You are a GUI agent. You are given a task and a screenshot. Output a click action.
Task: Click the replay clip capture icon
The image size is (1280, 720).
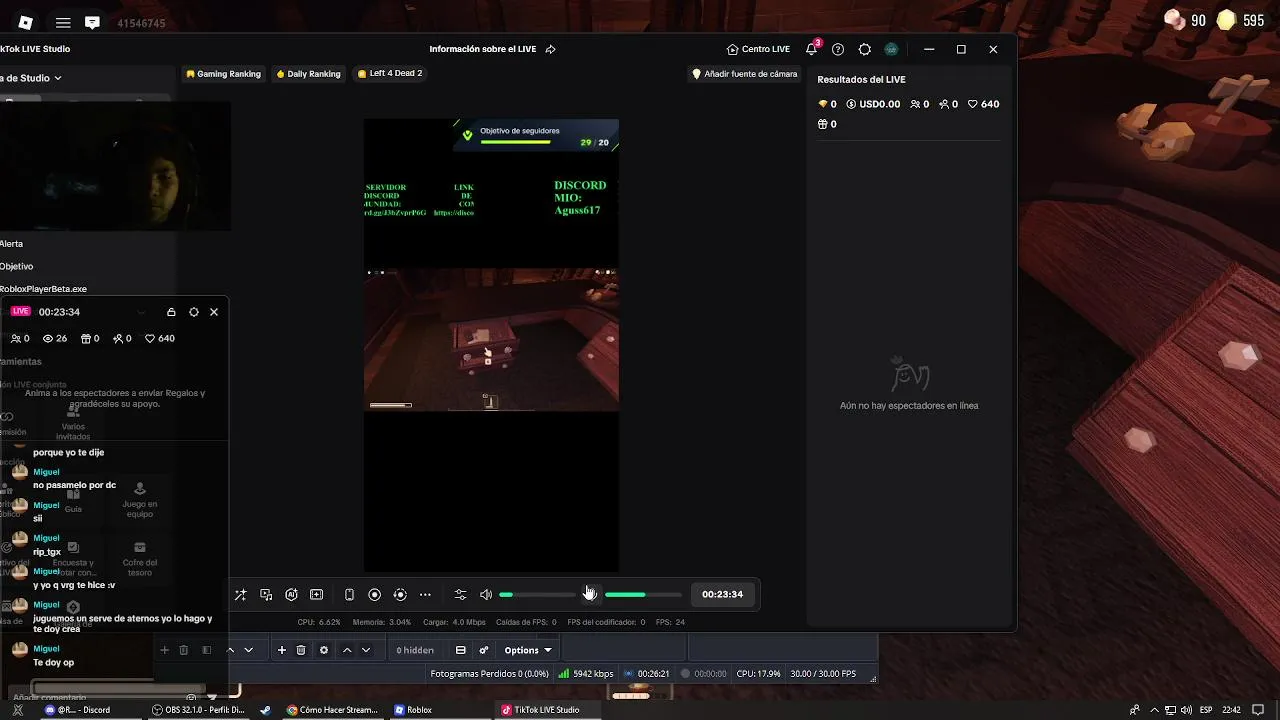(400, 594)
